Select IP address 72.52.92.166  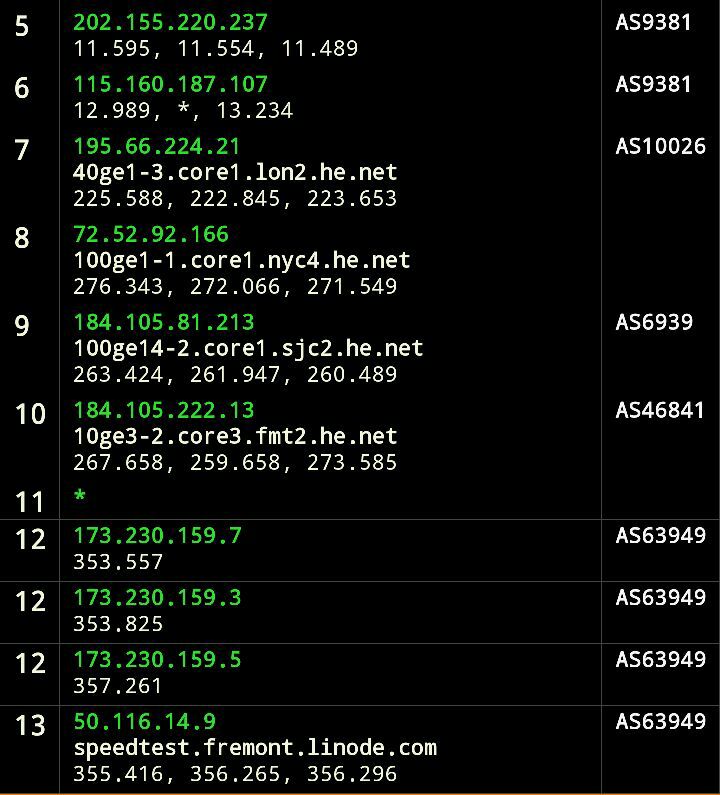coord(151,234)
